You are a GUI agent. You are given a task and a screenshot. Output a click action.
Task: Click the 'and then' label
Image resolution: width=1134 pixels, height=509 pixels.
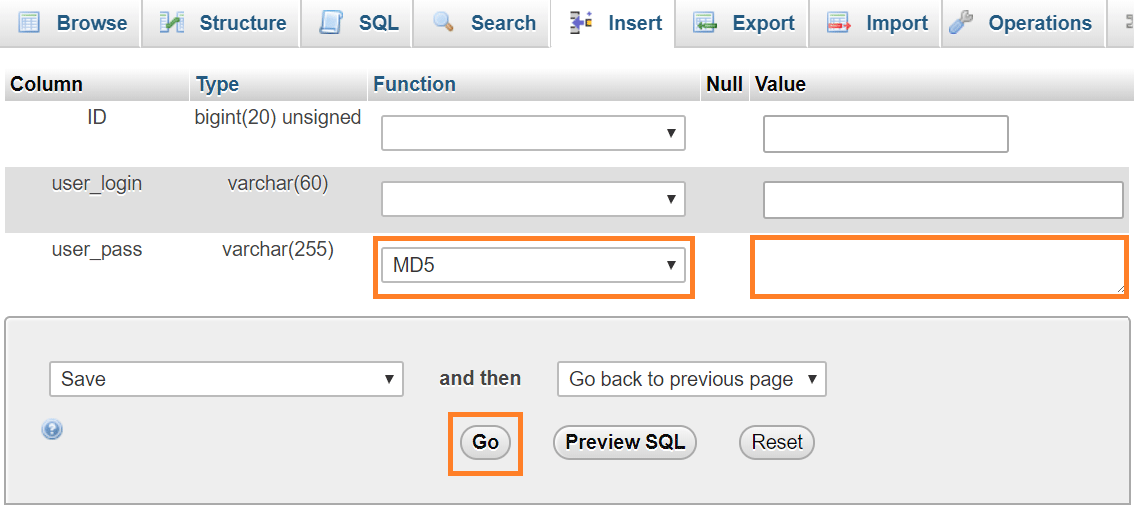pos(480,378)
